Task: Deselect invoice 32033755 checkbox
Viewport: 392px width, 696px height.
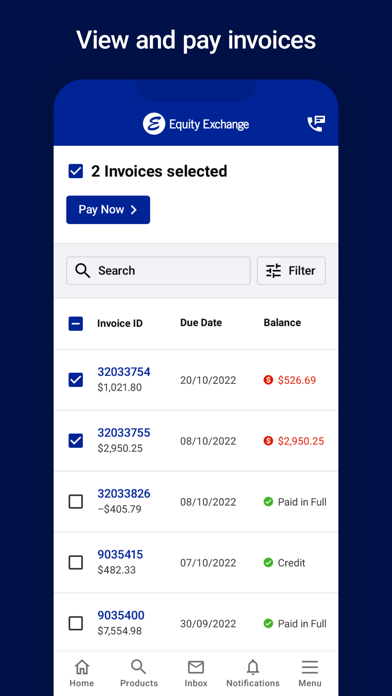Action: (x=76, y=441)
